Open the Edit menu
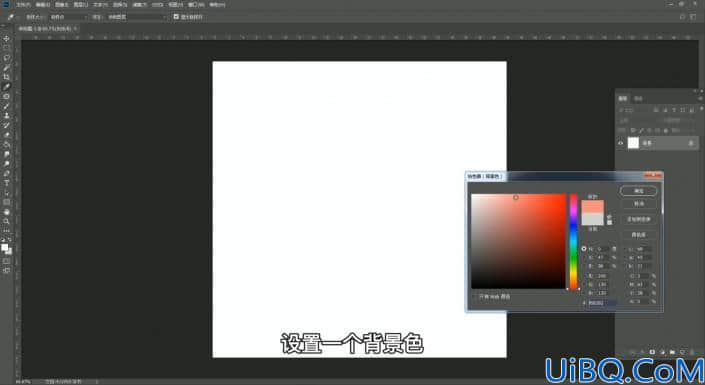Screen dimensions: 705x385 (43, 4)
